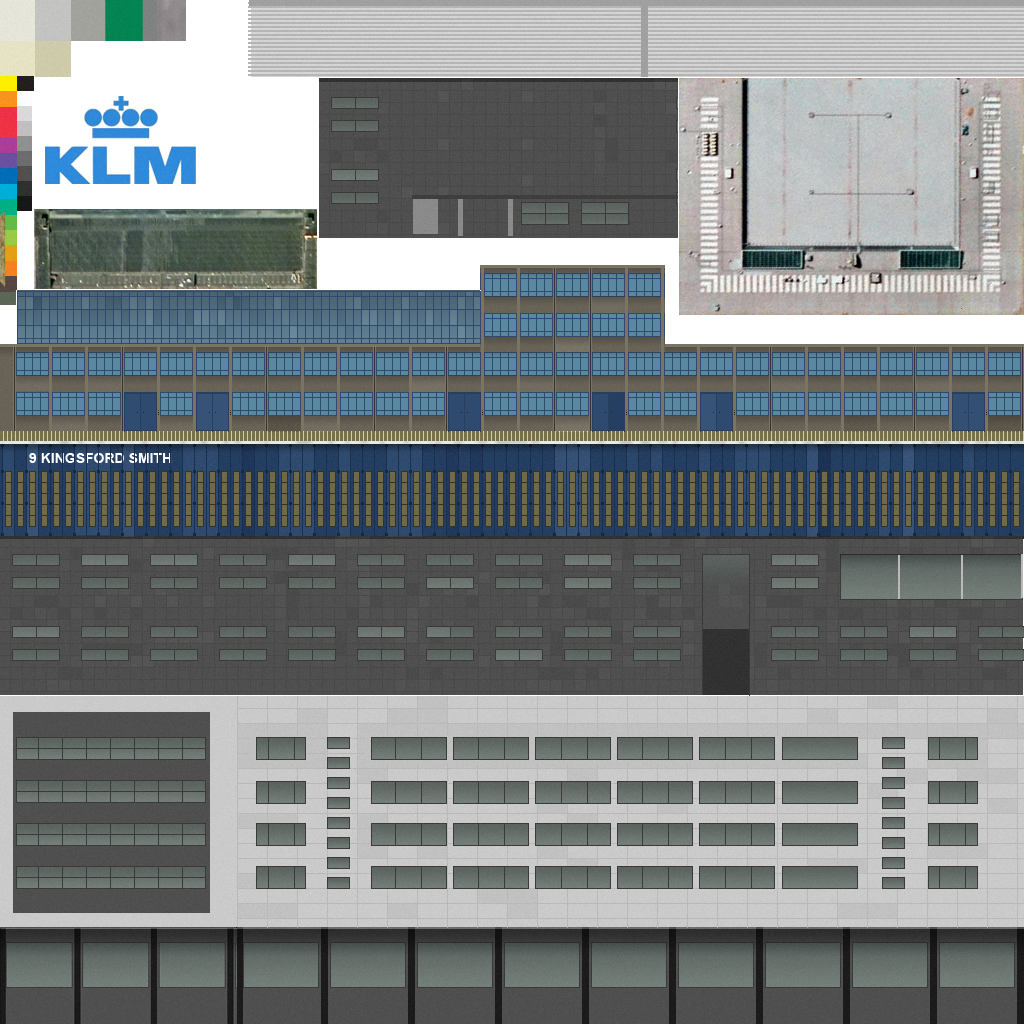This screenshot has height=1024, width=1024.
Task: Click the large three-pane window on dark facade
Action: click(x=931, y=577)
